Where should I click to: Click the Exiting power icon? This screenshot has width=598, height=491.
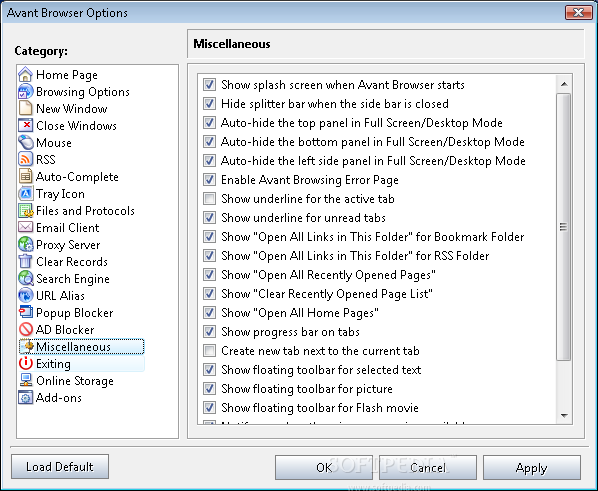pyautogui.click(x=26, y=363)
